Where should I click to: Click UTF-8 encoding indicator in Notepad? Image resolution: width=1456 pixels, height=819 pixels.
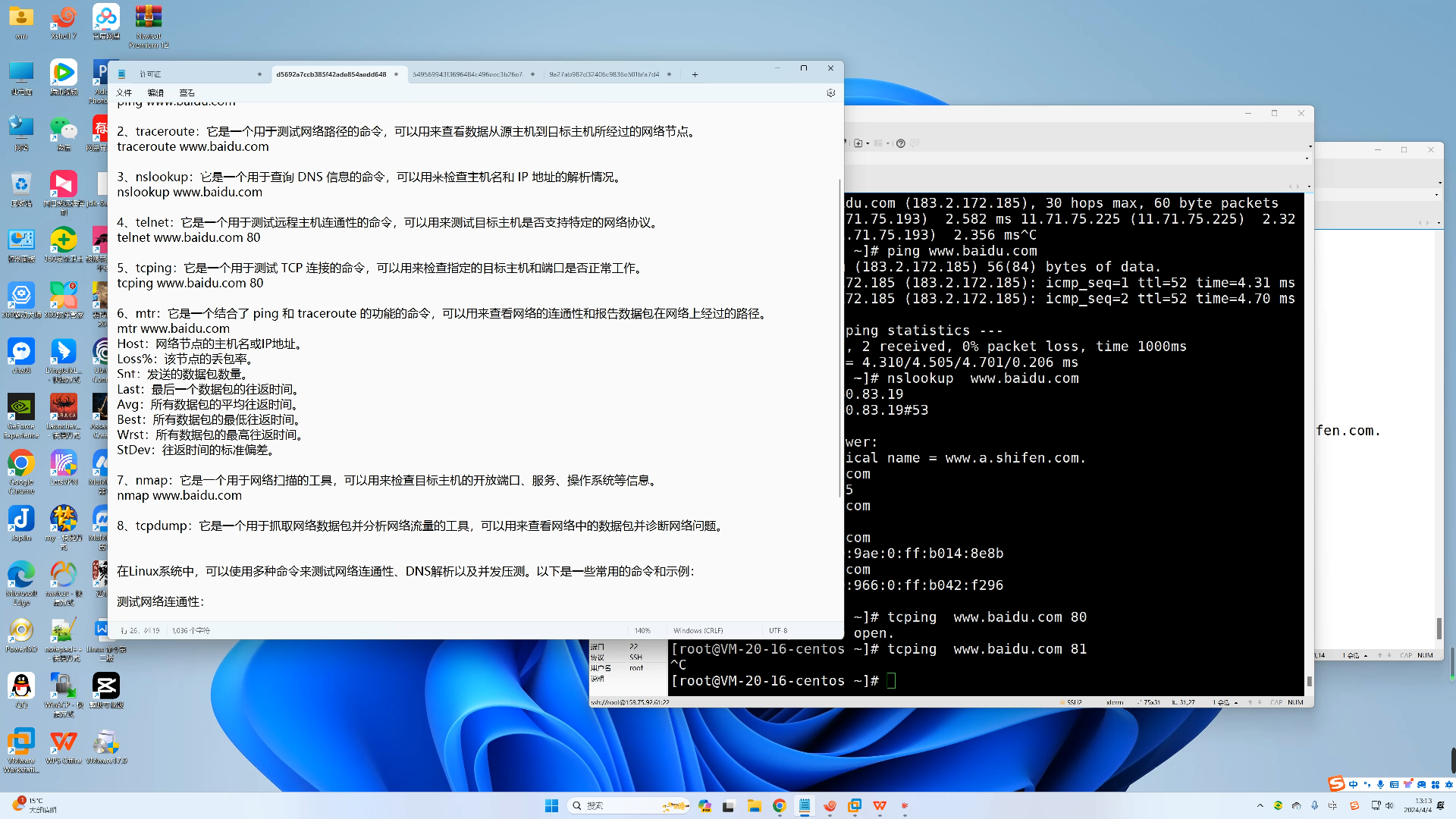pyautogui.click(x=778, y=630)
